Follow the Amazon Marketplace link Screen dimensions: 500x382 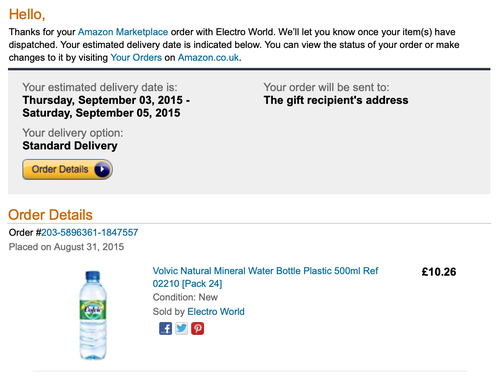tap(123, 32)
